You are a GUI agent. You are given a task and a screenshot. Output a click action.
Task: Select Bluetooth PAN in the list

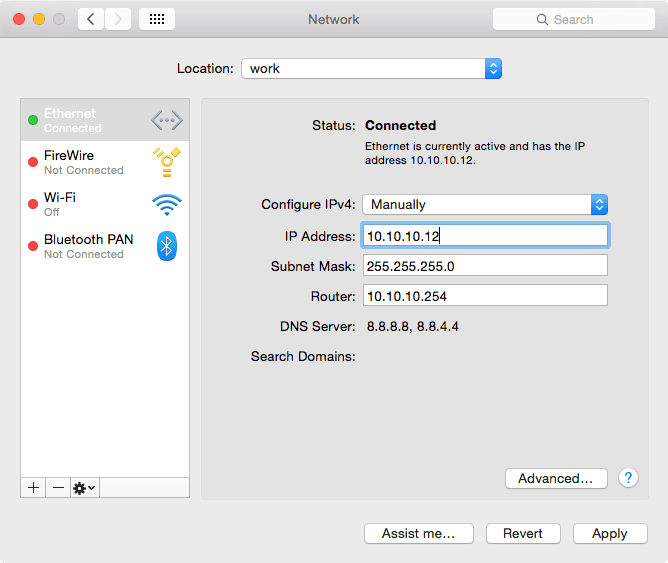click(x=105, y=246)
